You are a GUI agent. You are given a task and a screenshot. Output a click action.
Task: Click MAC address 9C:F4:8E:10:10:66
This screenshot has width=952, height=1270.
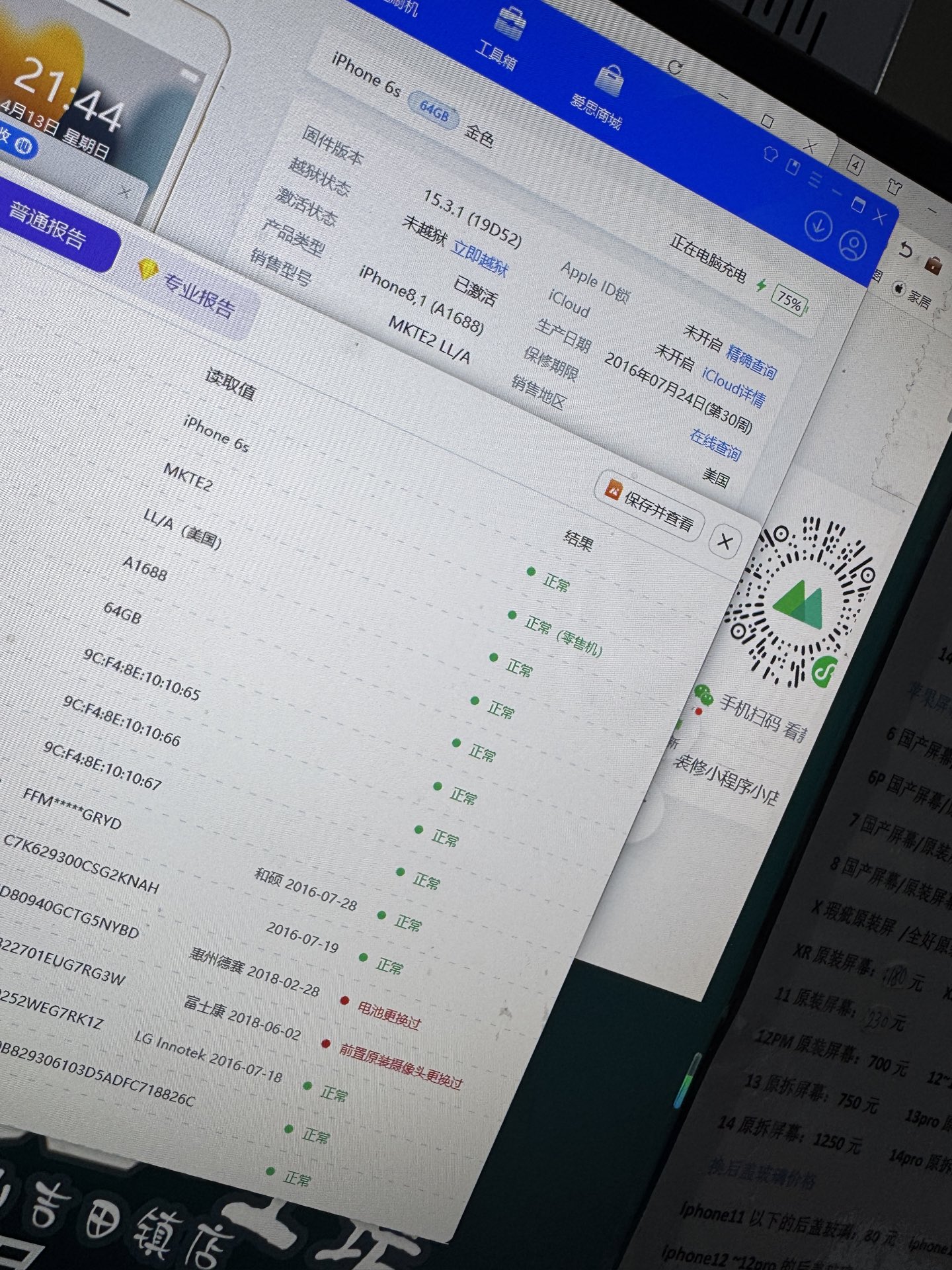point(121,720)
